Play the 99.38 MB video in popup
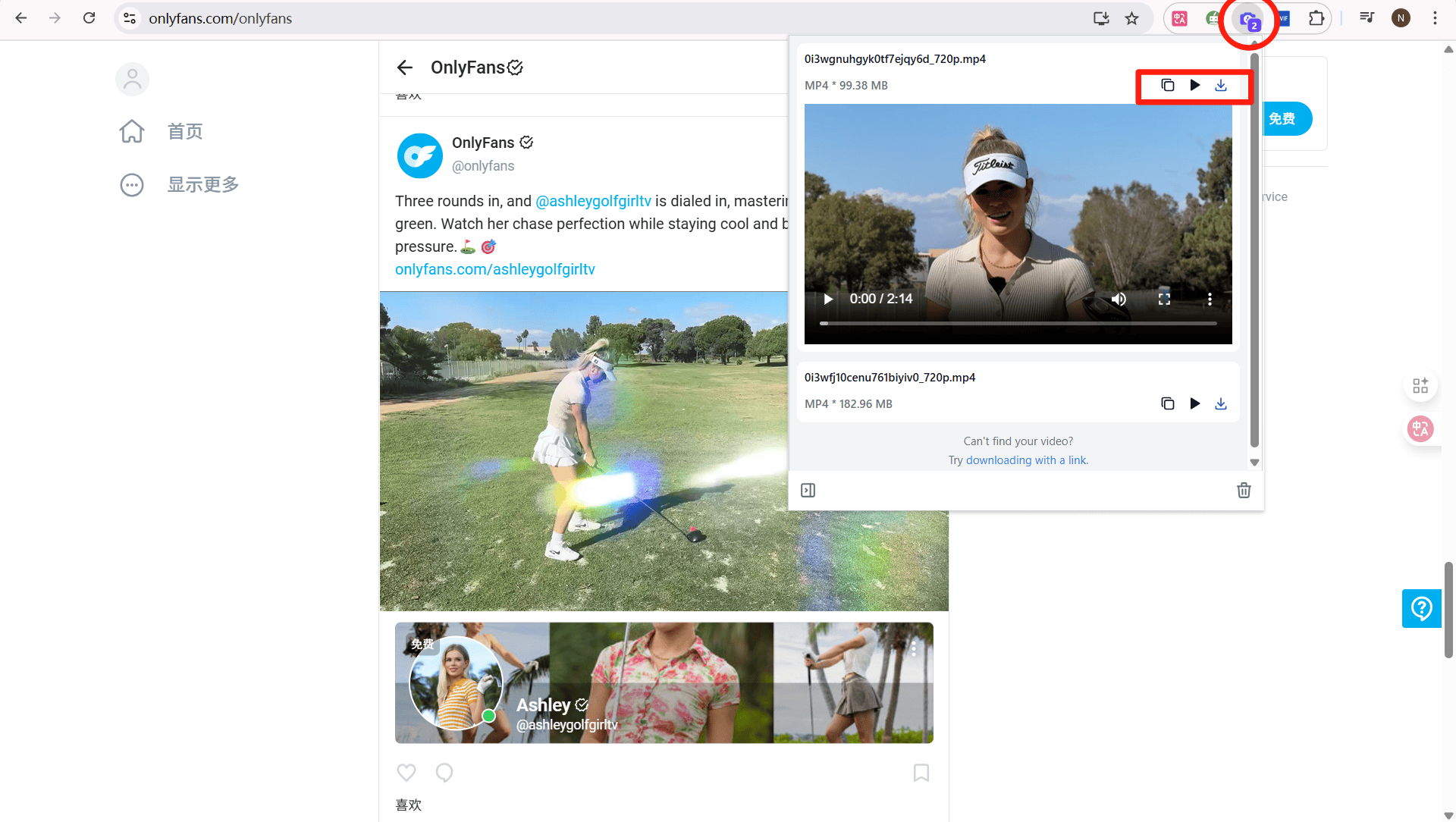Screen dimensions: 1456x822 (x=1195, y=85)
